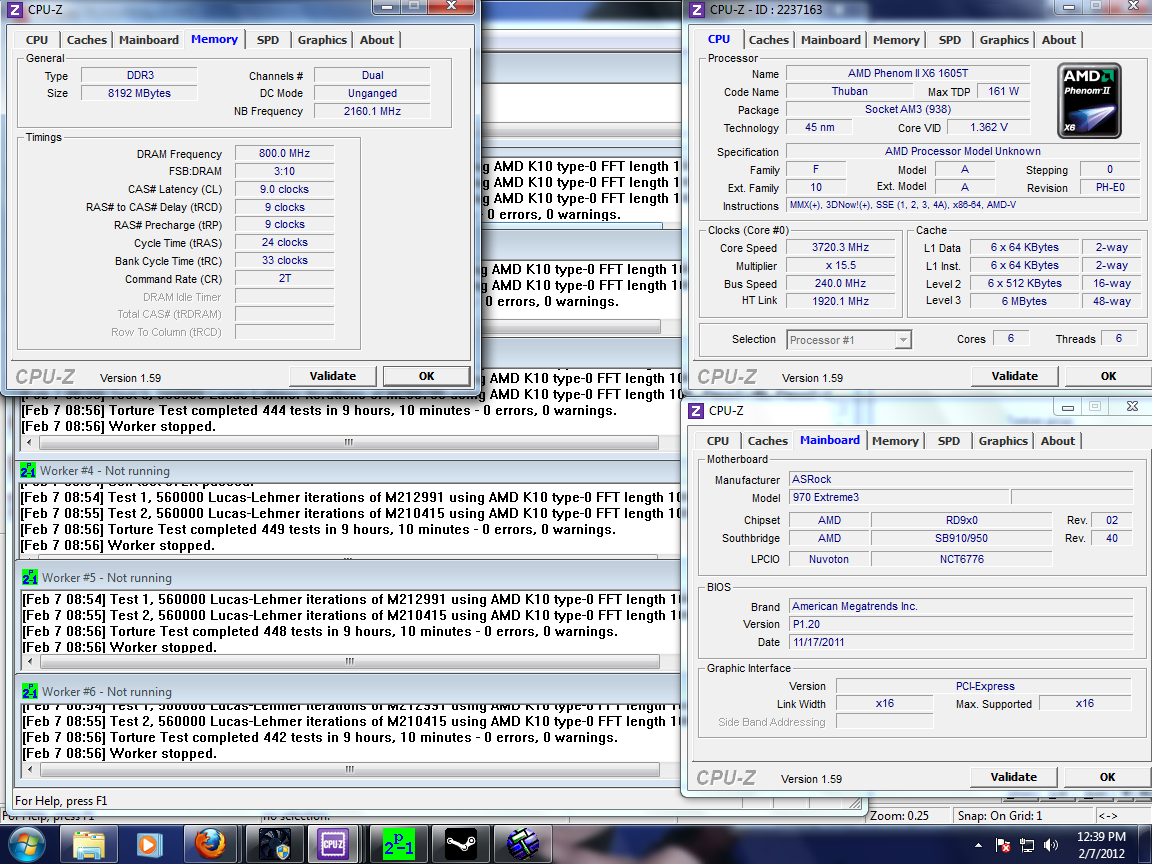Click the Southbridge SB910/950 value
Image resolution: width=1152 pixels, height=864 pixels.
pyautogui.click(x=961, y=538)
